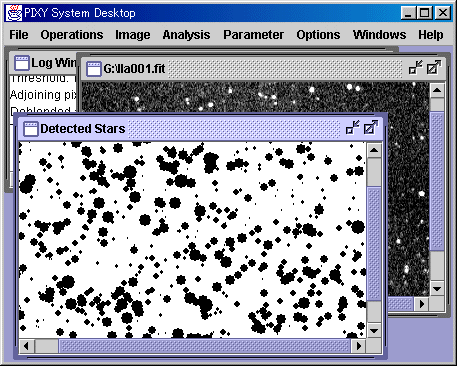Click the Detected Stars scroll left arrow
The height and width of the screenshot is (366, 457).
pyautogui.click(x=26, y=346)
